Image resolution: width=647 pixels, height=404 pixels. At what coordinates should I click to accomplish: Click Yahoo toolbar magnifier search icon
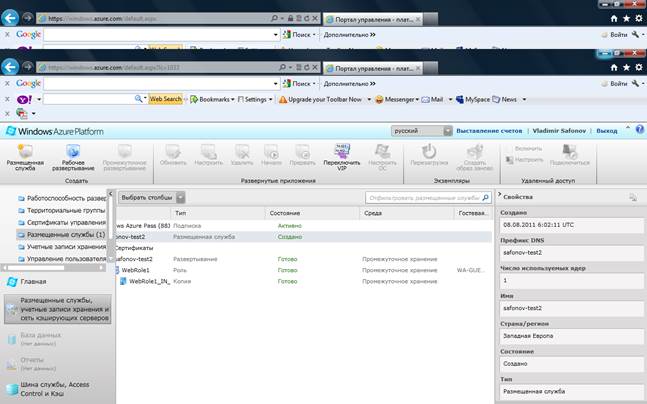[x=138, y=99]
